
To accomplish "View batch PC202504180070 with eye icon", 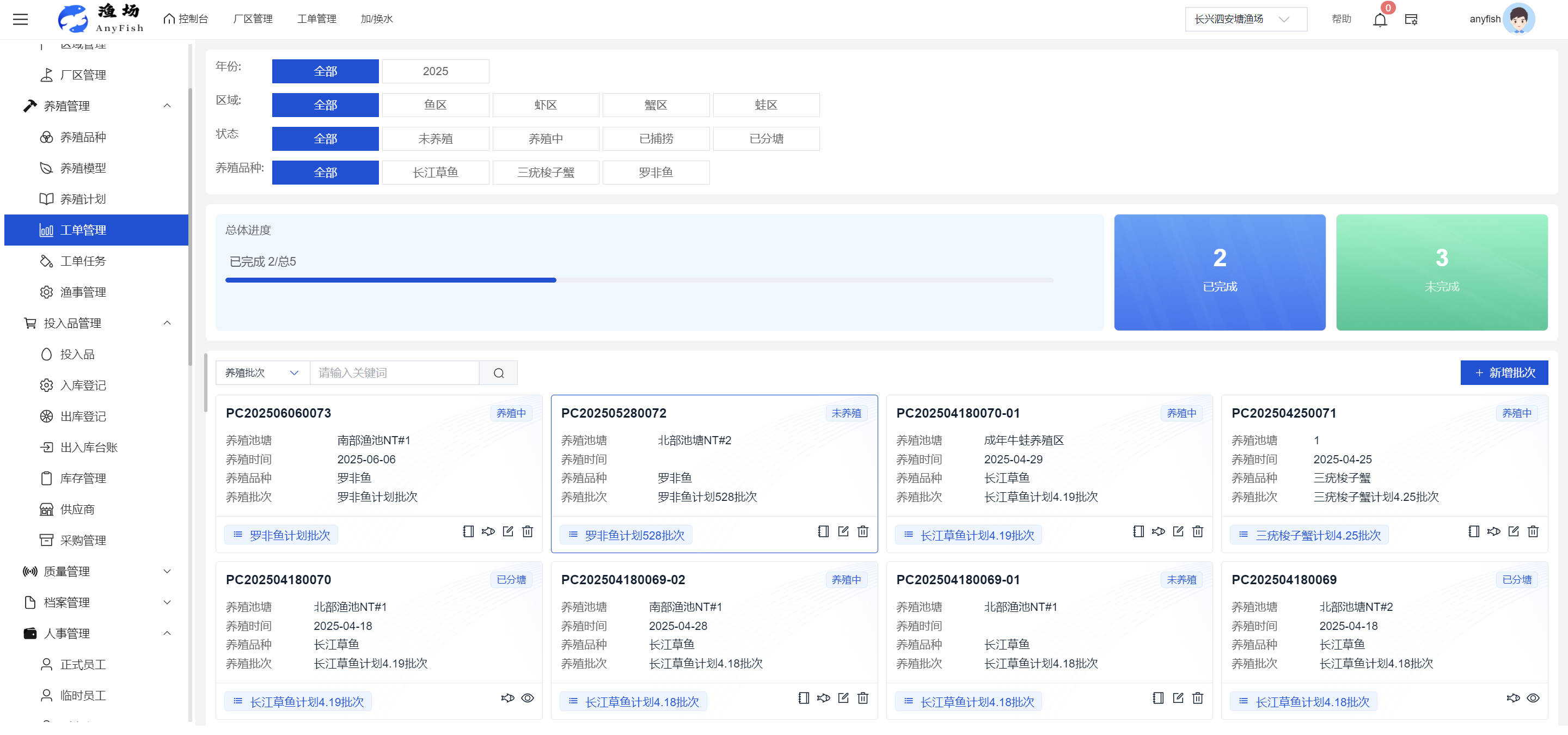I will [528, 698].
